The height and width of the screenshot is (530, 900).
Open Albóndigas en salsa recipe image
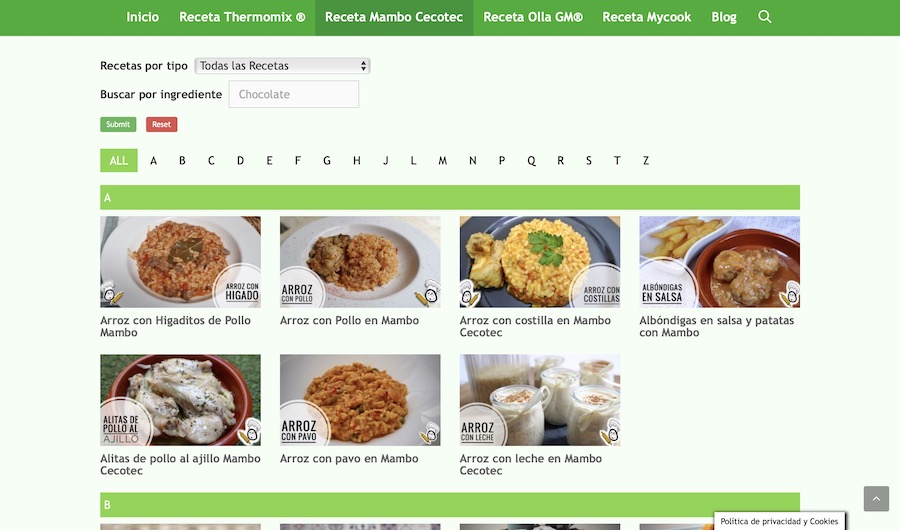(x=719, y=262)
